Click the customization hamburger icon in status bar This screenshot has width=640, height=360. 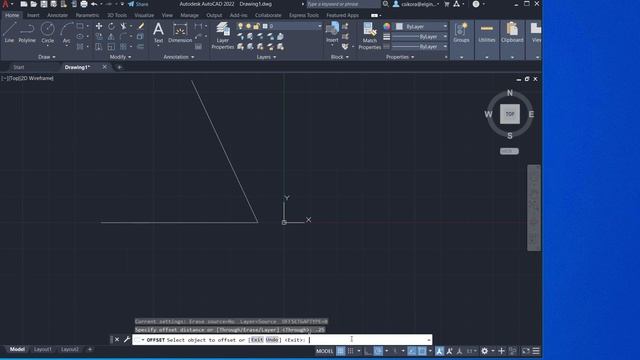(536, 351)
